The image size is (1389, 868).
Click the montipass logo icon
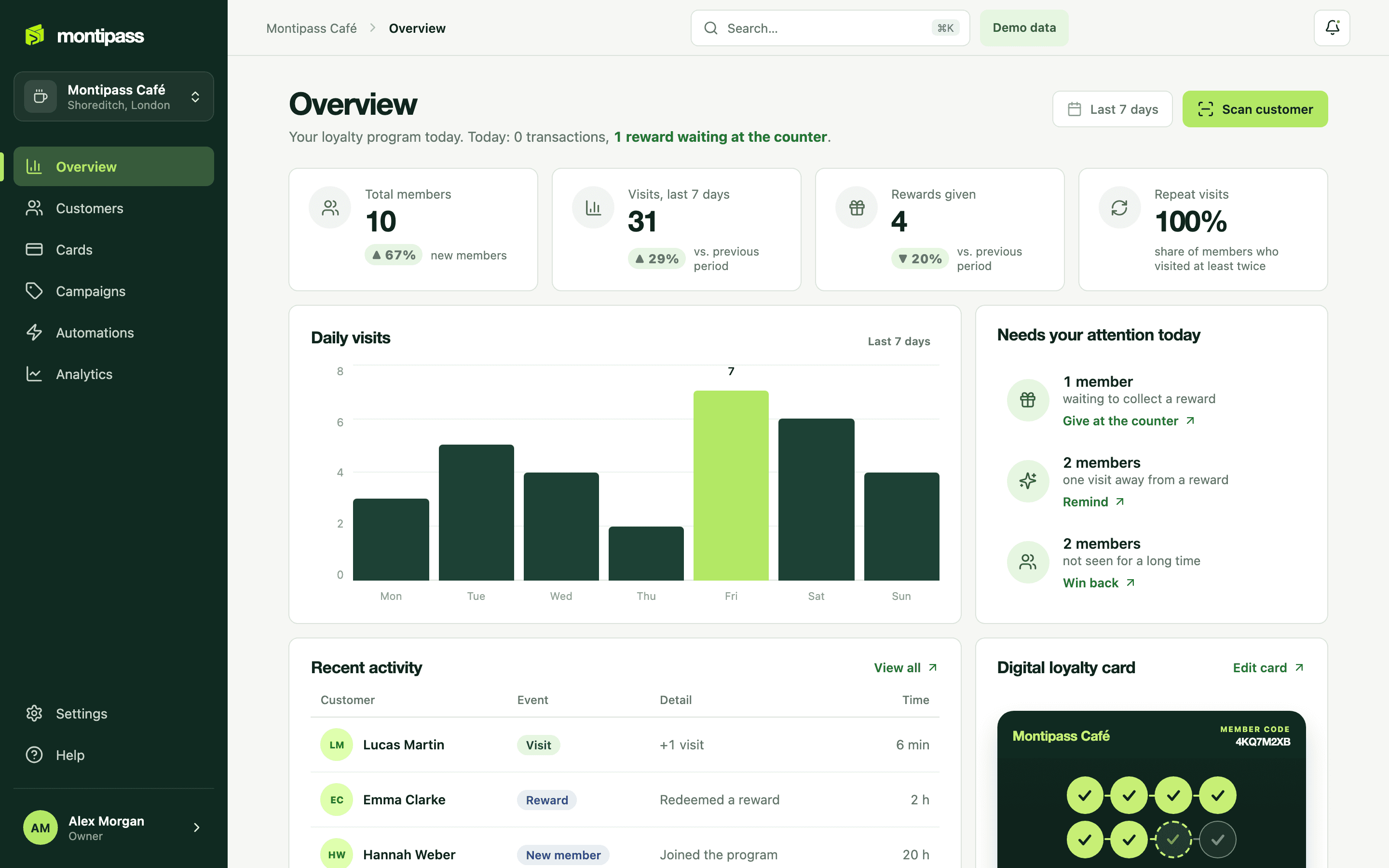coord(34,35)
